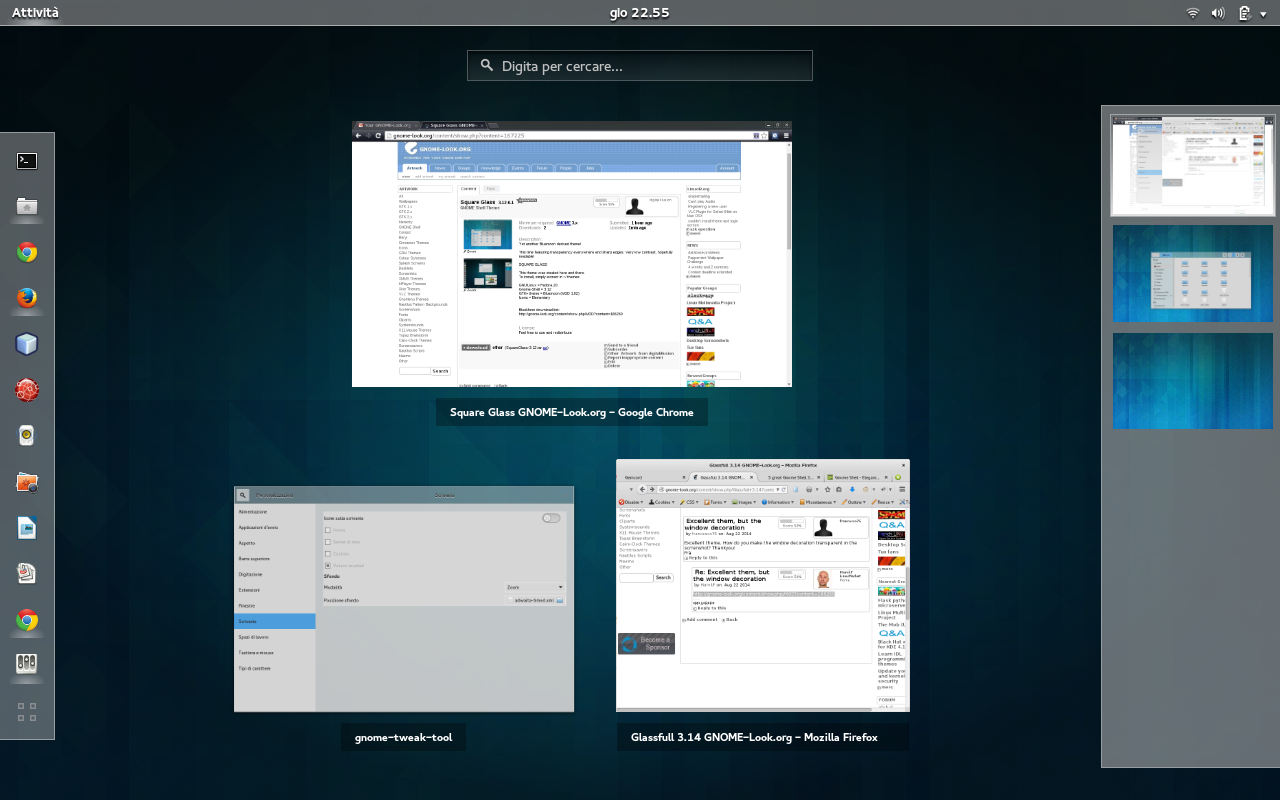Select the highlighted Scrivania sidebar item in tweak tool
The width and height of the screenshot is (1280, 800).
tap(275, 621)
